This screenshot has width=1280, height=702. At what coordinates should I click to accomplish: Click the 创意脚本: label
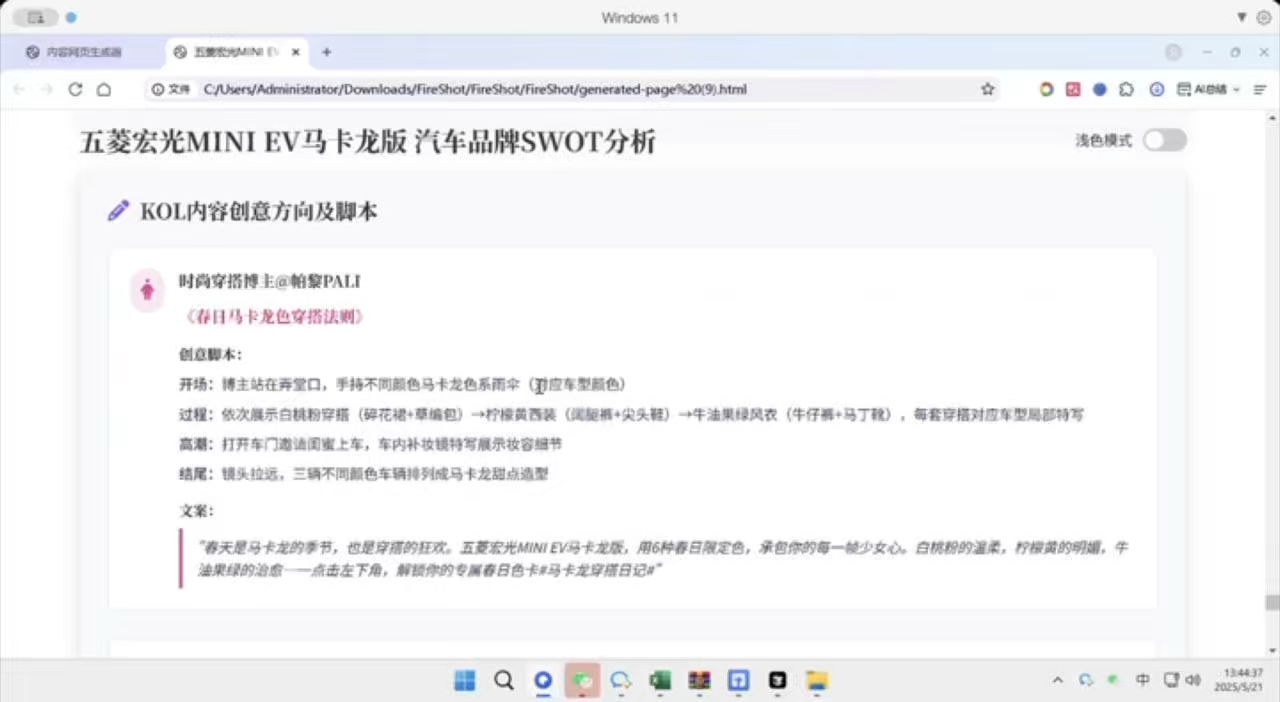211,354
